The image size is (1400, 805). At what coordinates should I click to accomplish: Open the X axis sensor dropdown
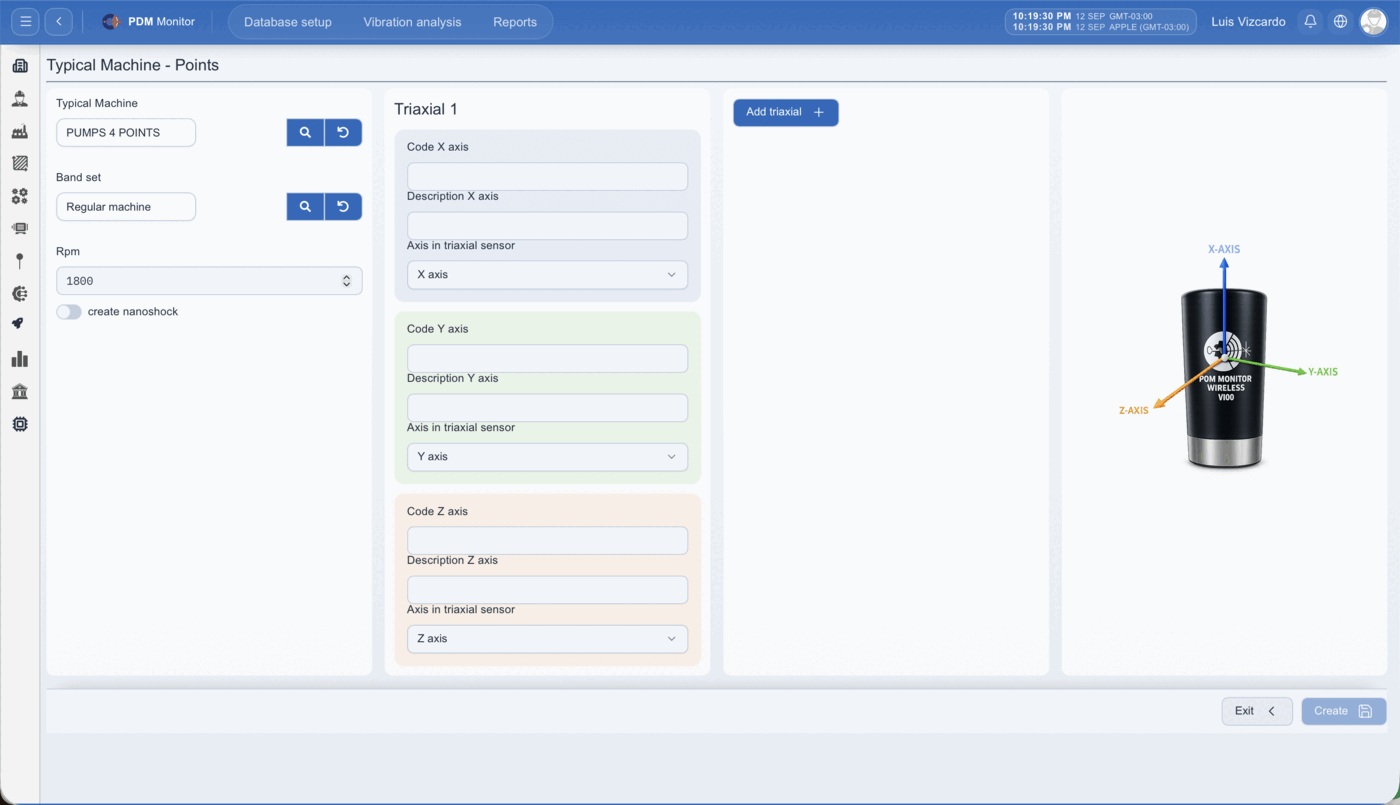(x=547, y=274)
